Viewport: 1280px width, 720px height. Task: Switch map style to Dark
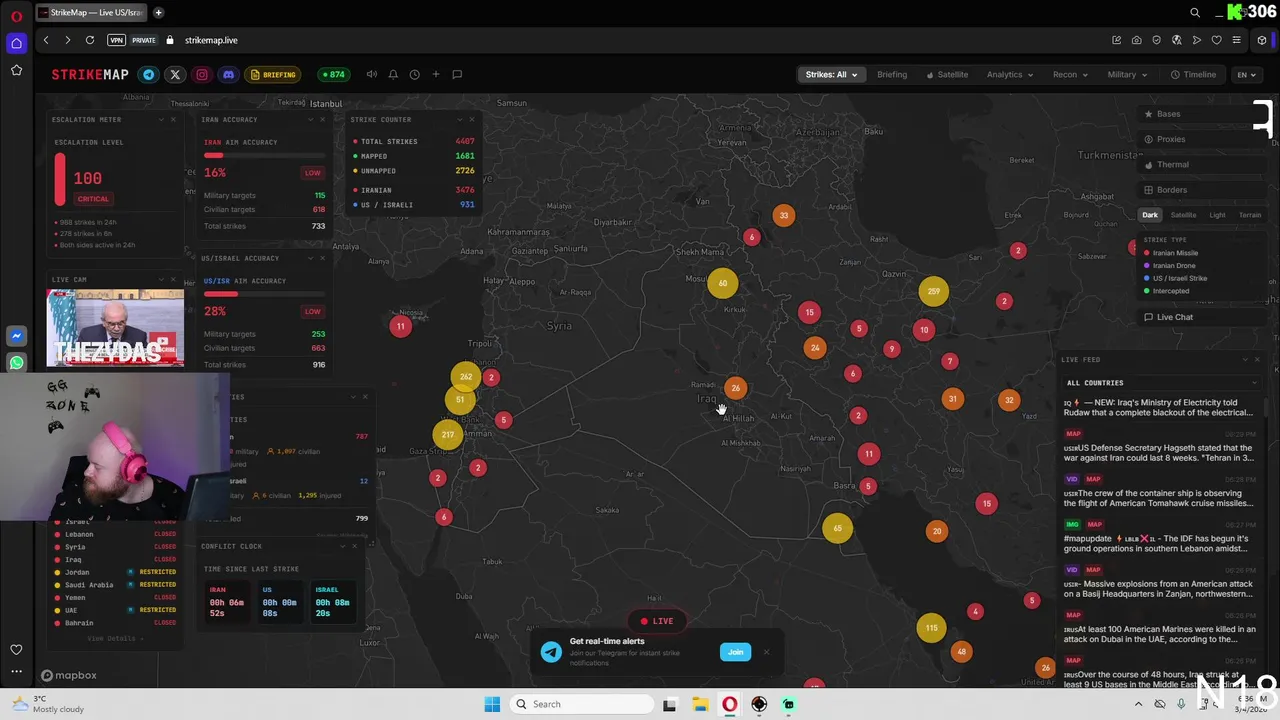coord(1150,215)
